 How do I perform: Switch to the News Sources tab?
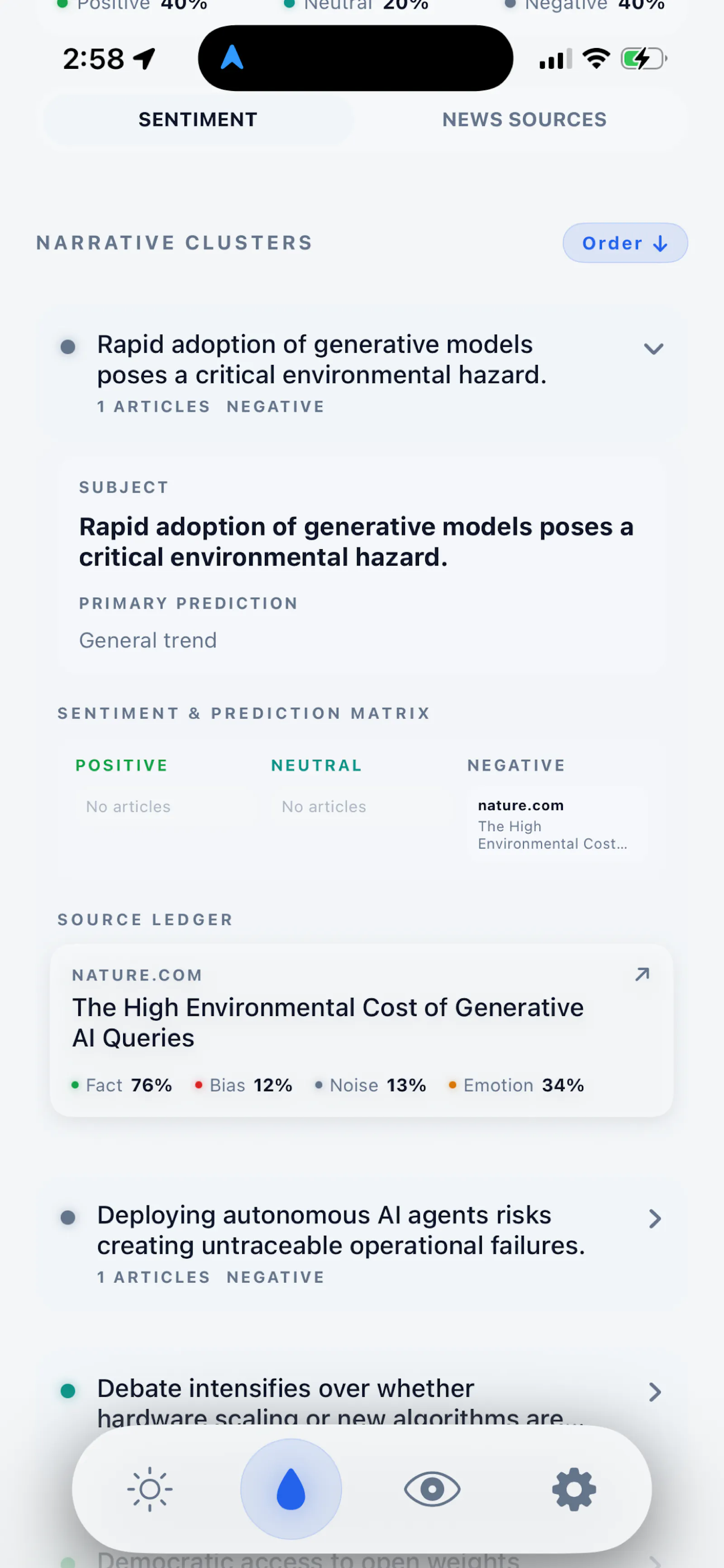click(x=524, y=119)
